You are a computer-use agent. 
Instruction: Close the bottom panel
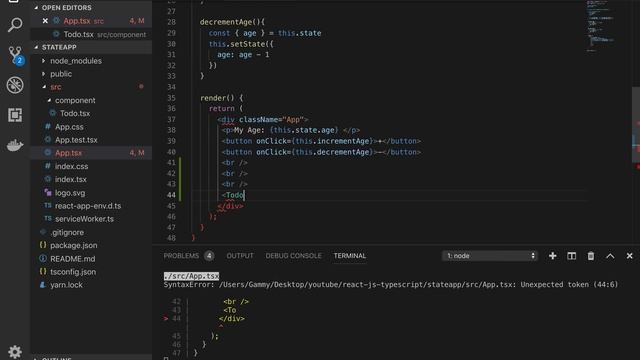[x=629, y=256]
